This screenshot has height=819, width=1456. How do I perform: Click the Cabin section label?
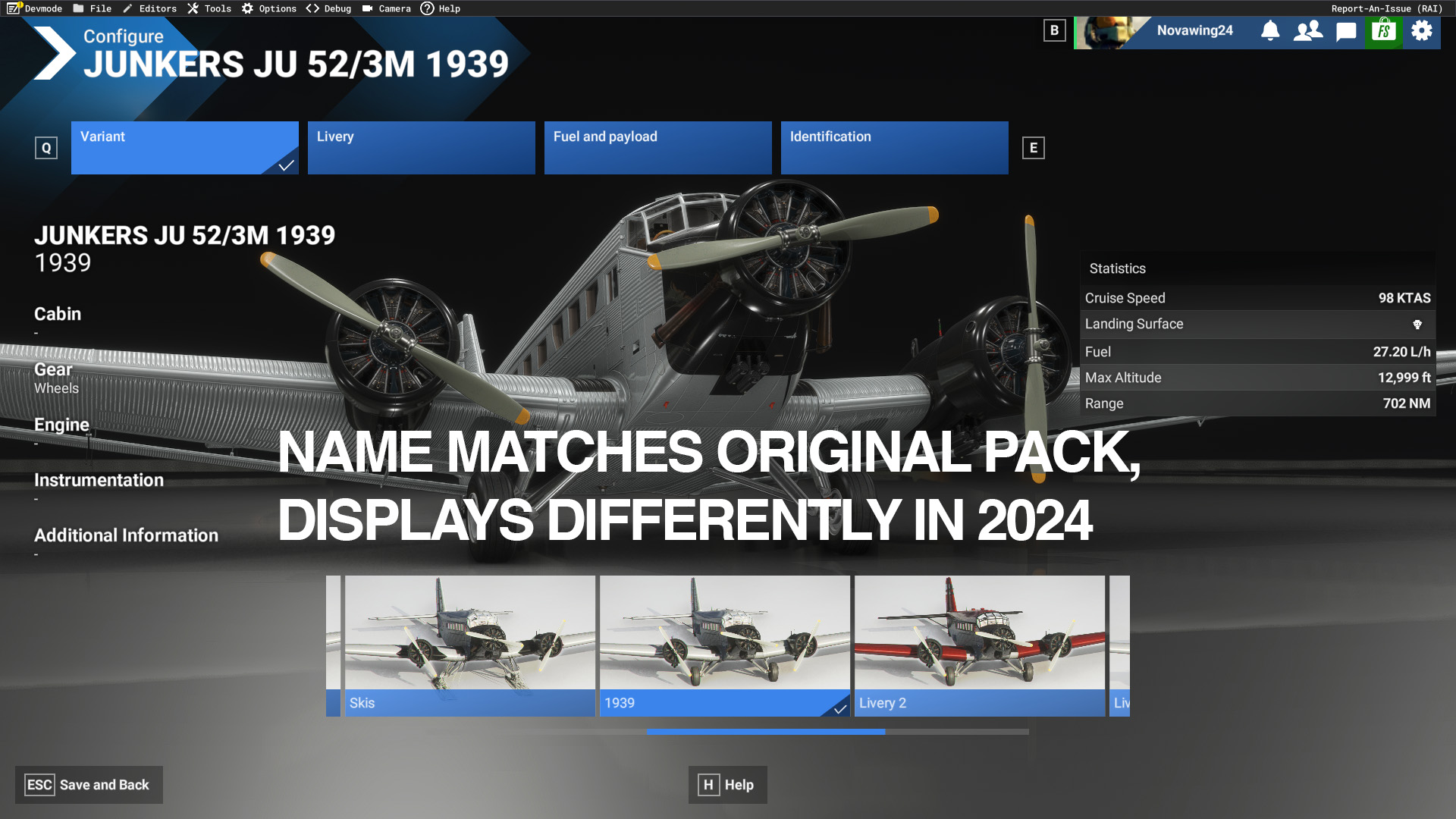(x=58, y=314)
